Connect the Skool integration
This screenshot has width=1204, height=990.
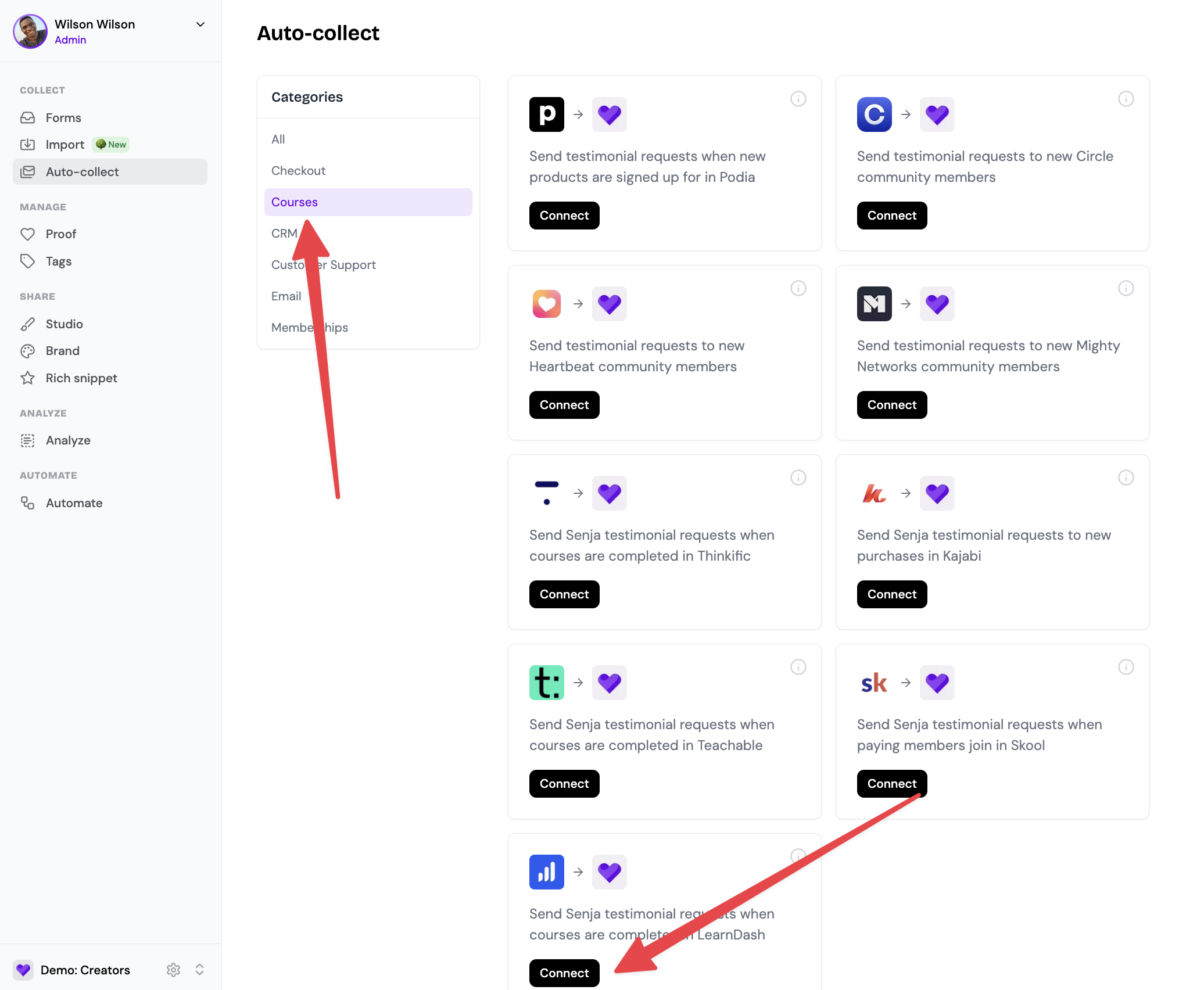pos(892,784)
